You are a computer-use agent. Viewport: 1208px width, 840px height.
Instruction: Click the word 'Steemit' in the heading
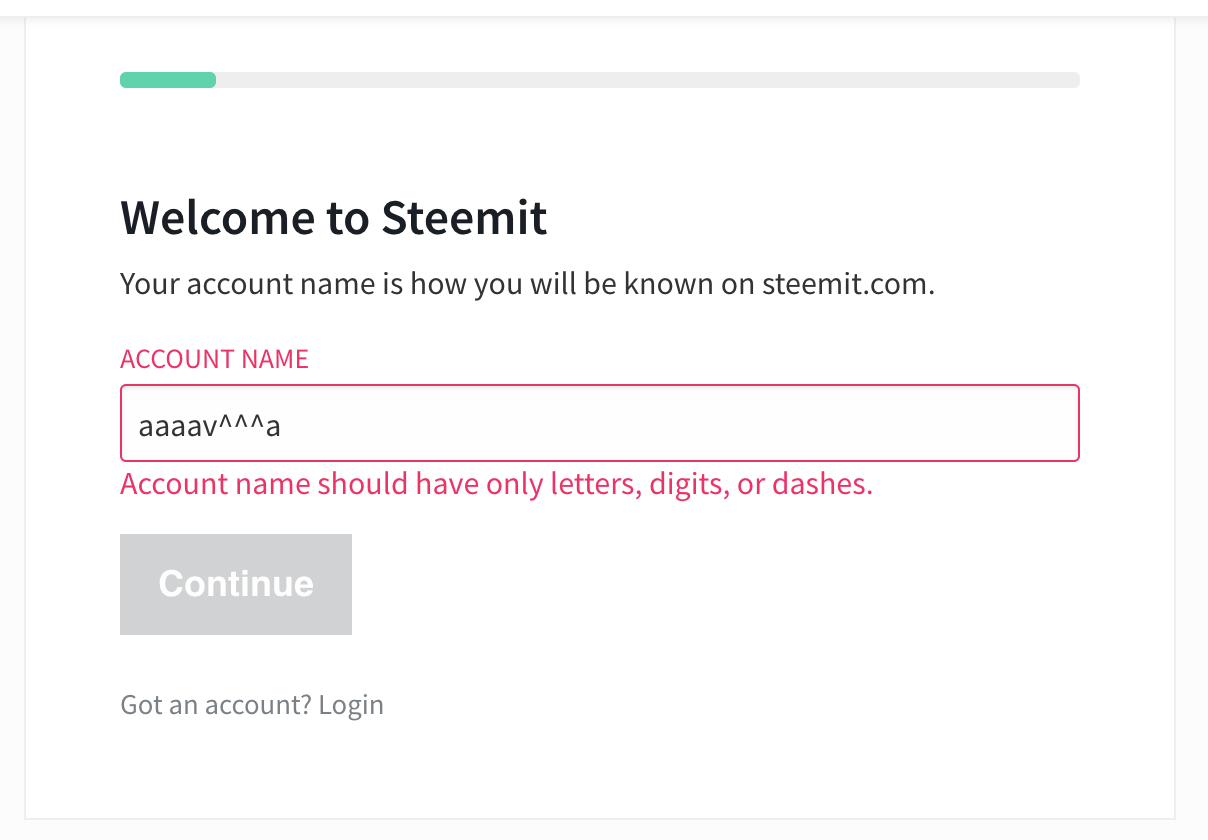coord(464,217)
